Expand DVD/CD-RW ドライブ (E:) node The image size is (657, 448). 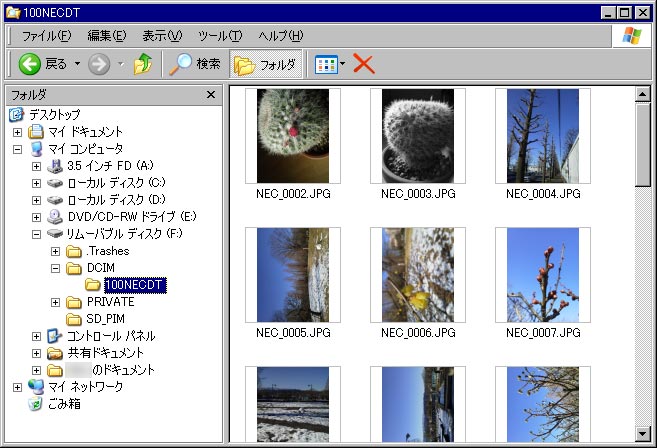pos(36,217)
